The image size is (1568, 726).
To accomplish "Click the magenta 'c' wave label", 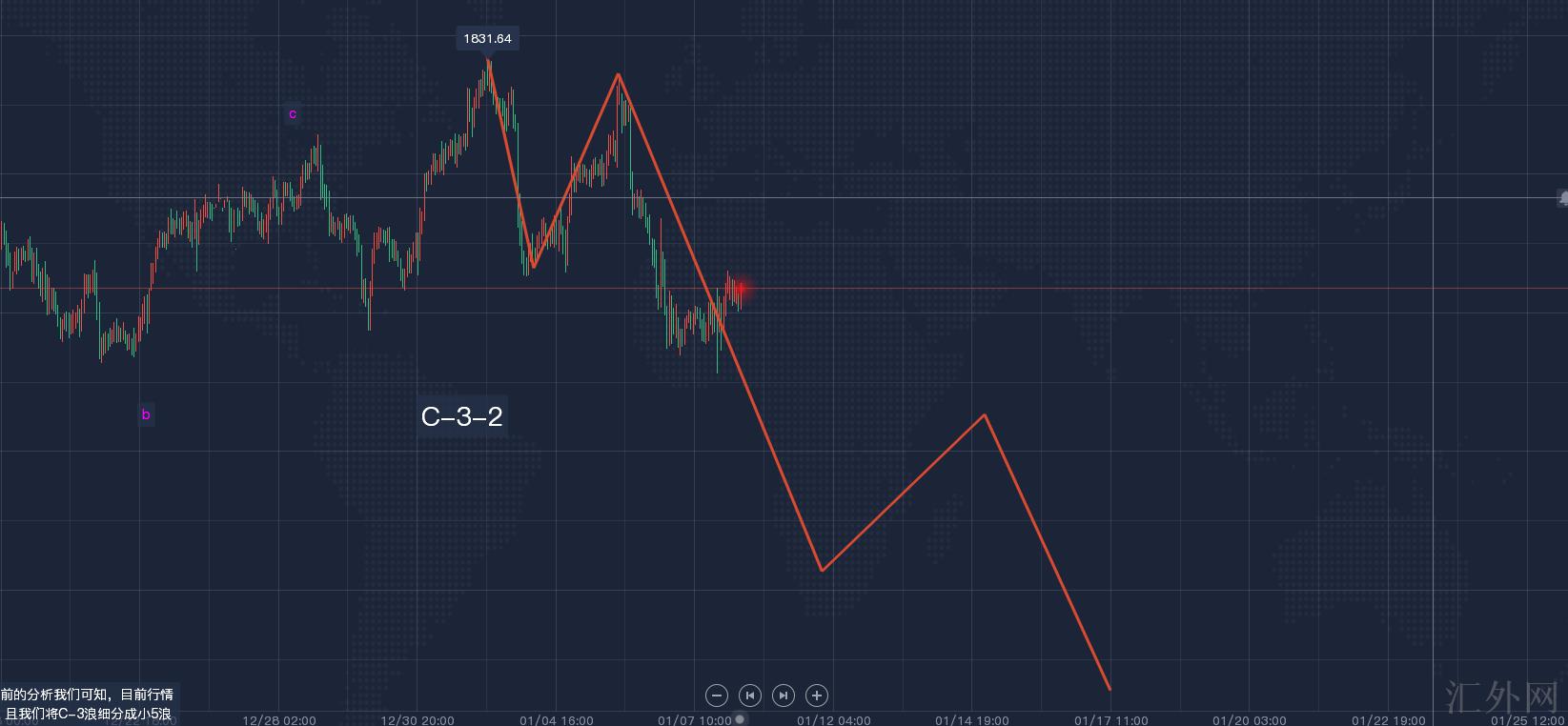I will (293, 114).
